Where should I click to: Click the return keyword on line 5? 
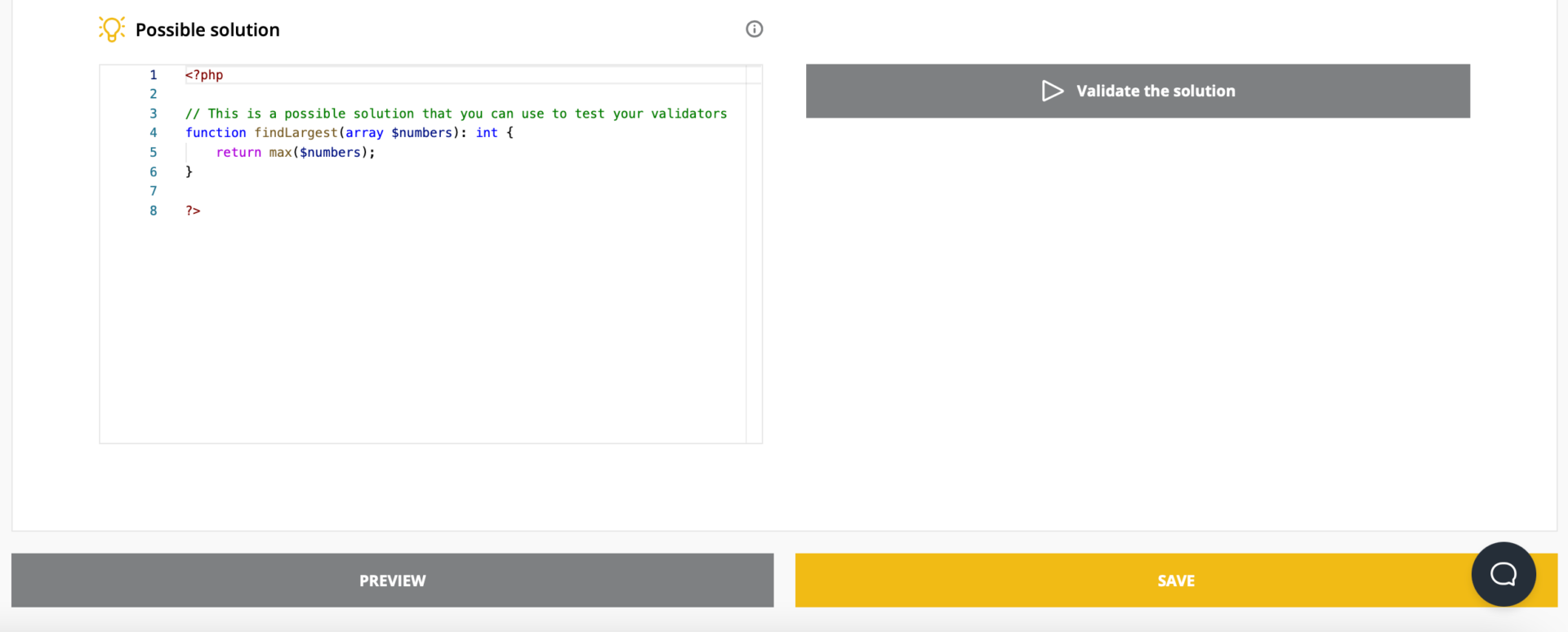coord(238,153)
